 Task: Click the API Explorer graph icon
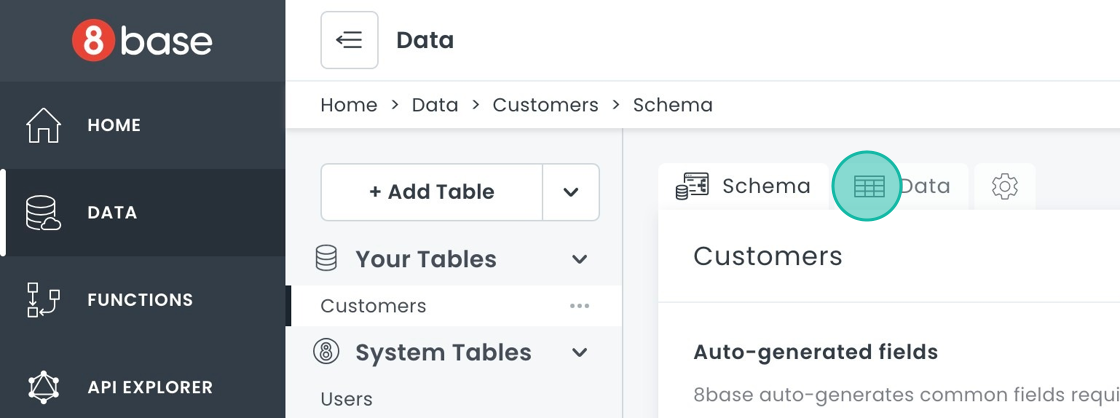[43, 387]
